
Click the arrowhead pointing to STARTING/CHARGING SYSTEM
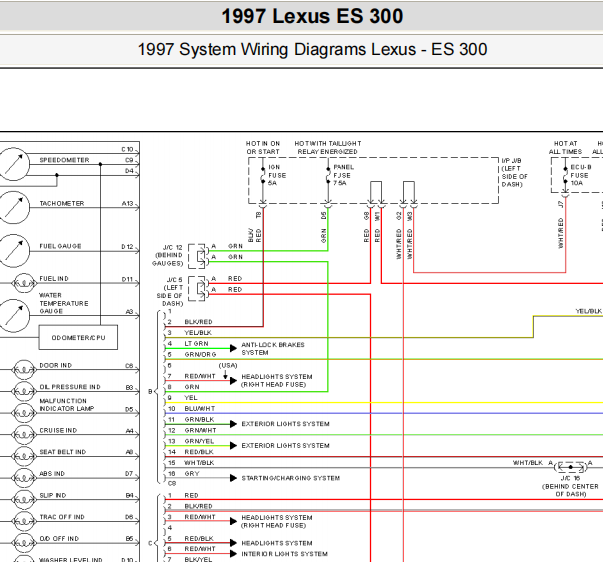233,478
